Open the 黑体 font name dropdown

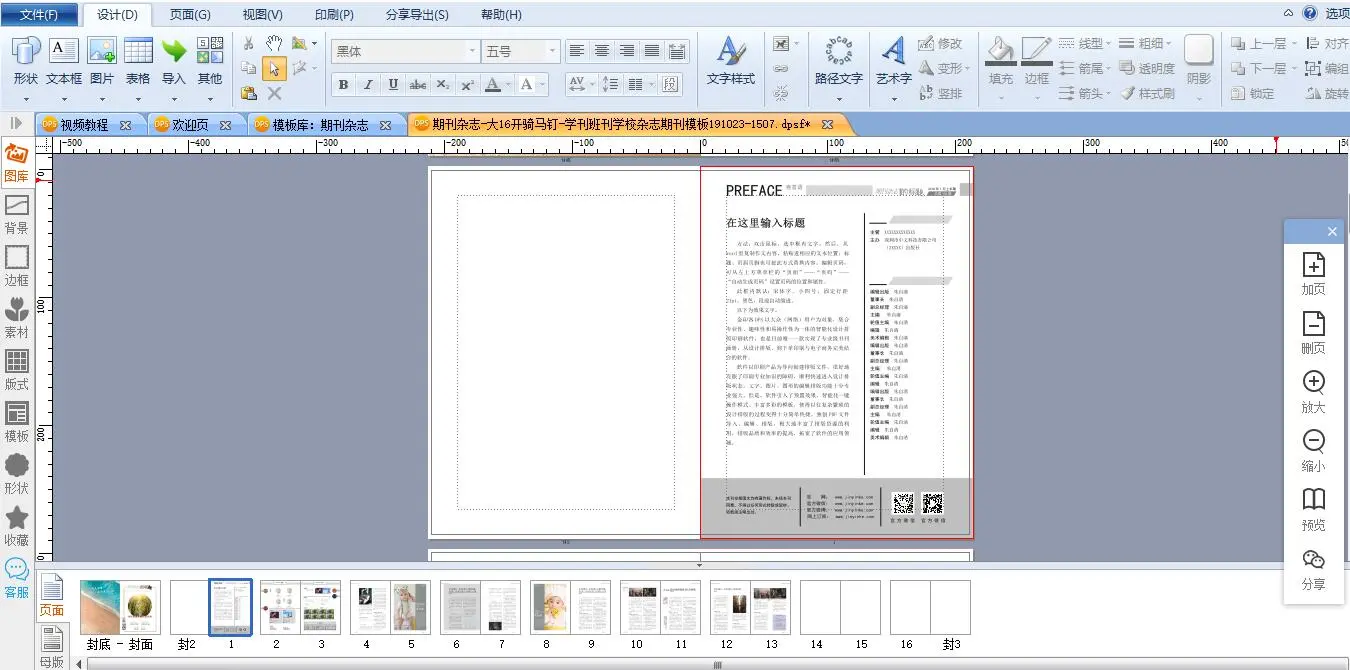point(473,51)
